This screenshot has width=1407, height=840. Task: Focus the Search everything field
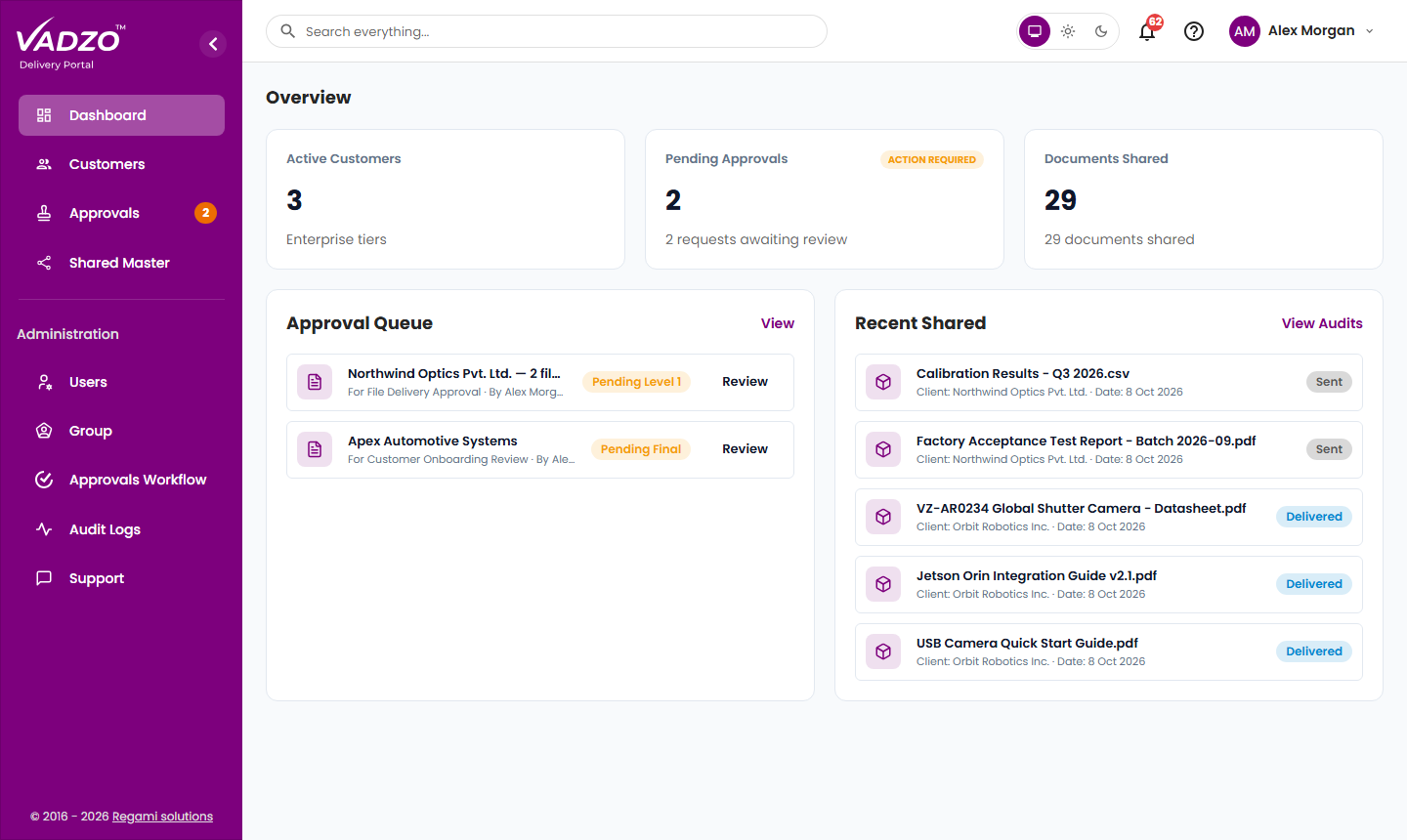coord(546,31)
